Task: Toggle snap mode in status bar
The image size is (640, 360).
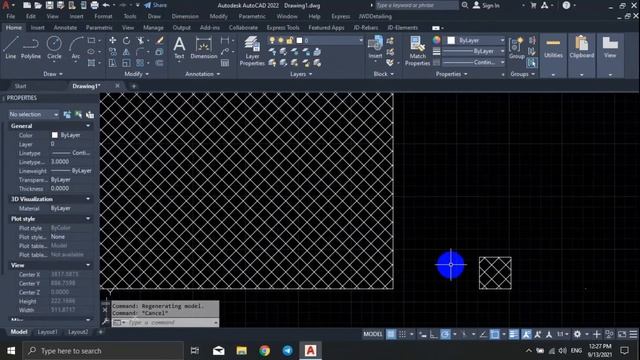Action: click(402, 334)
